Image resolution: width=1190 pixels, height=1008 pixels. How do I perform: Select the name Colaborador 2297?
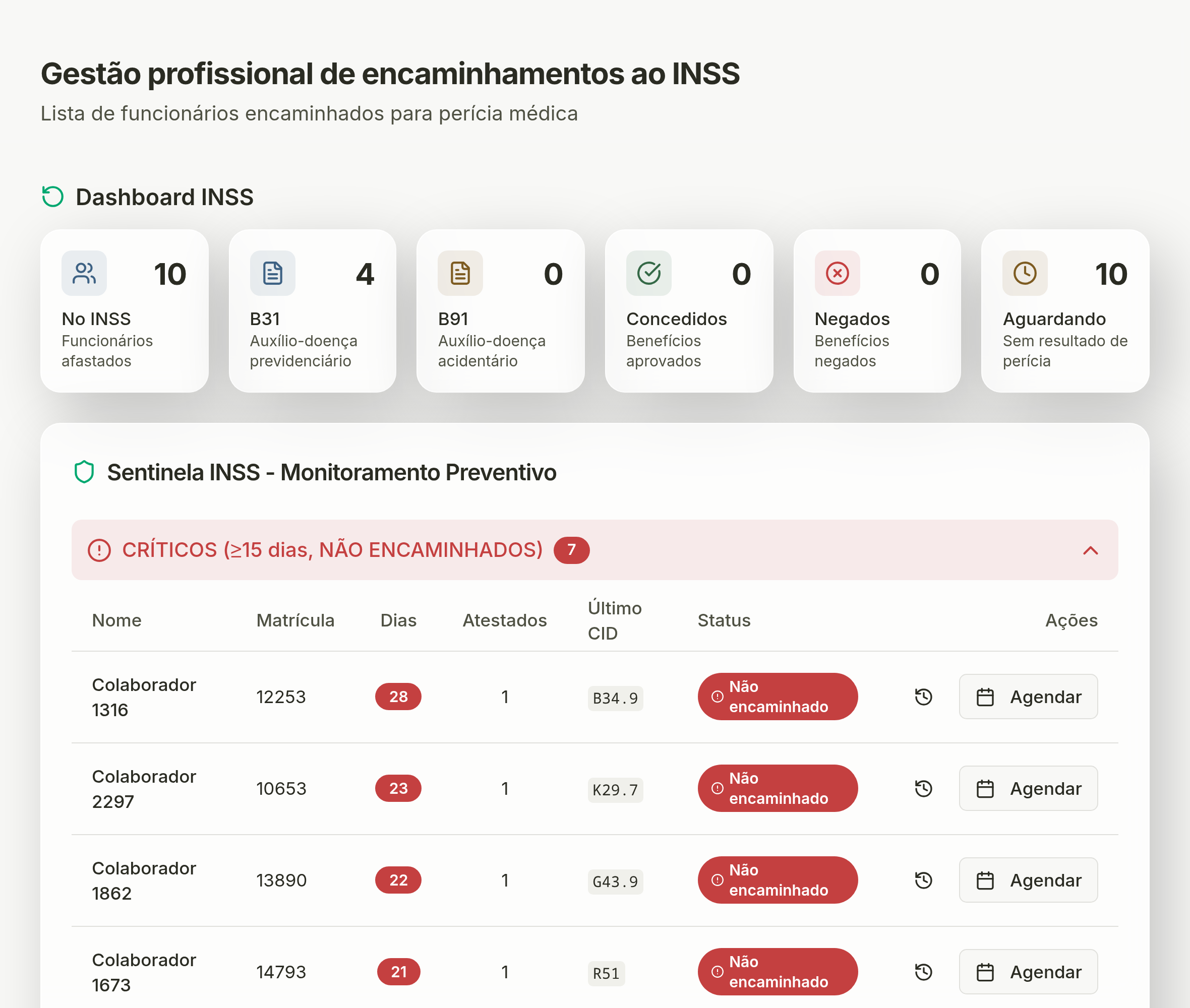click(144, 789)
